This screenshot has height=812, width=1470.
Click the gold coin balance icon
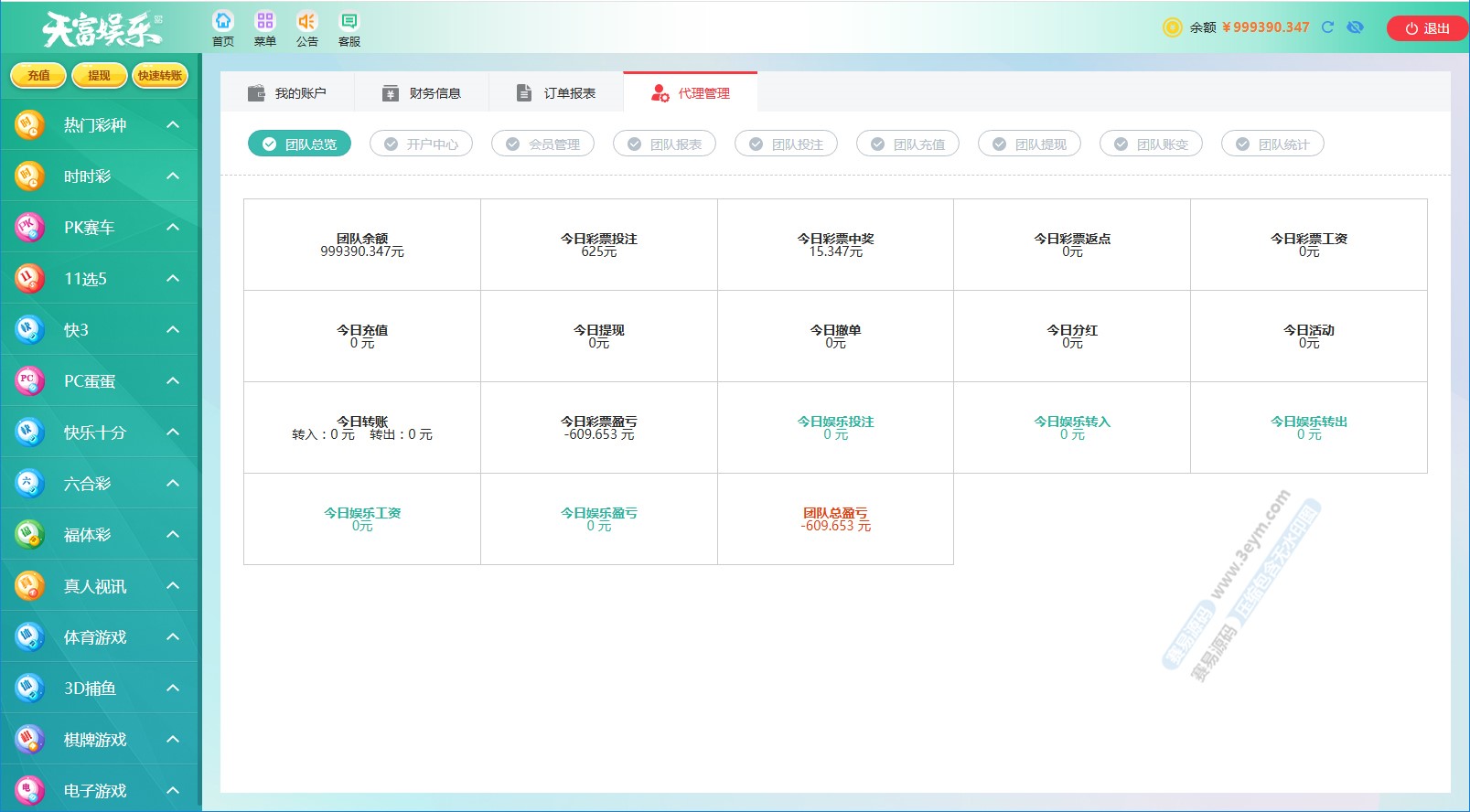1172,27
